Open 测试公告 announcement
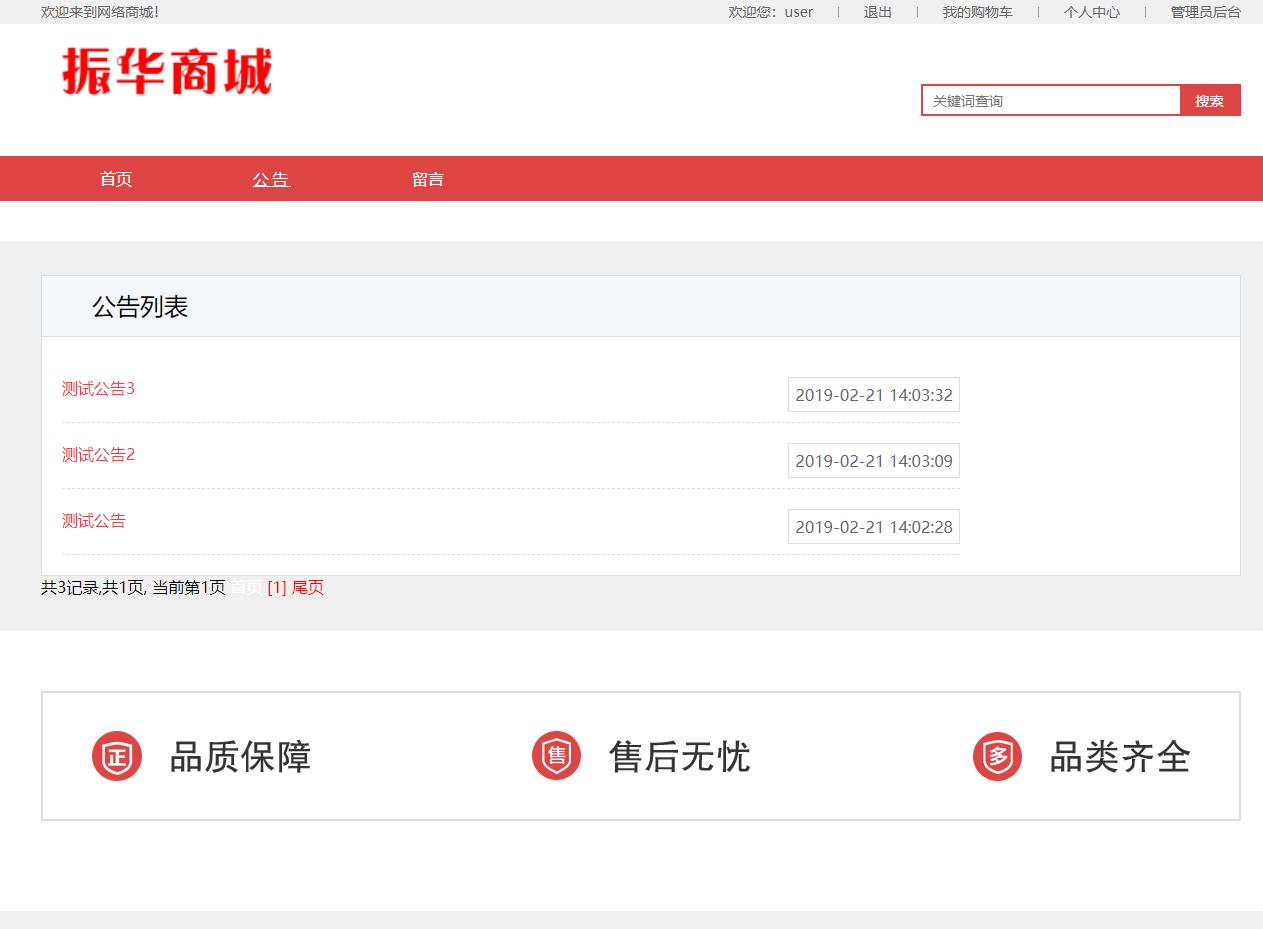 (93, 521)
